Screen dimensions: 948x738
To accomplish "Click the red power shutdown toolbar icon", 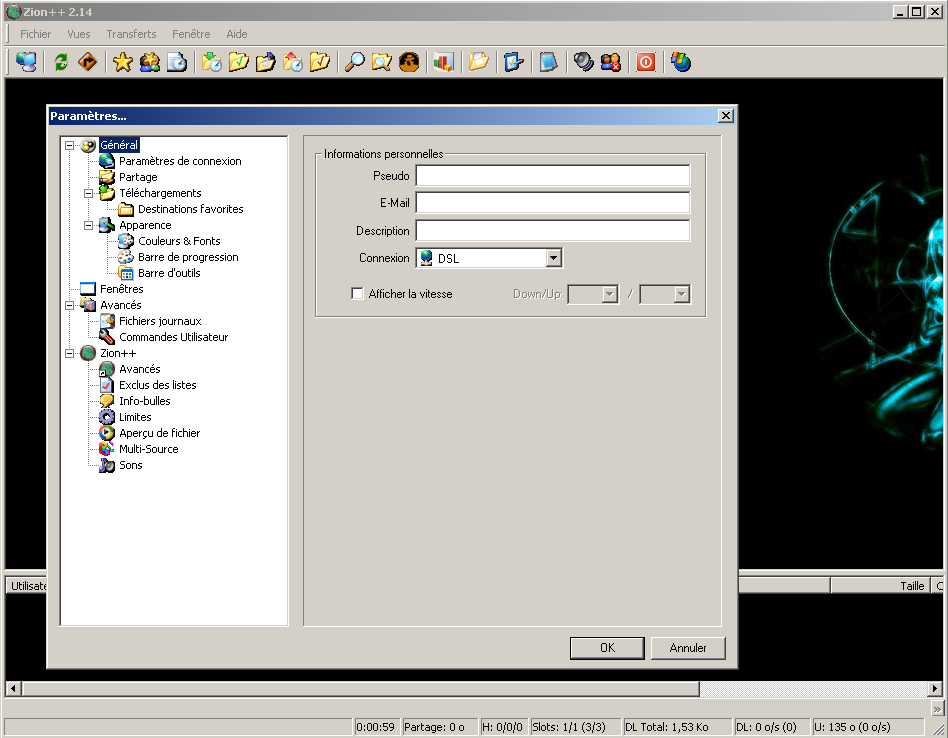I will coord(646,62).
